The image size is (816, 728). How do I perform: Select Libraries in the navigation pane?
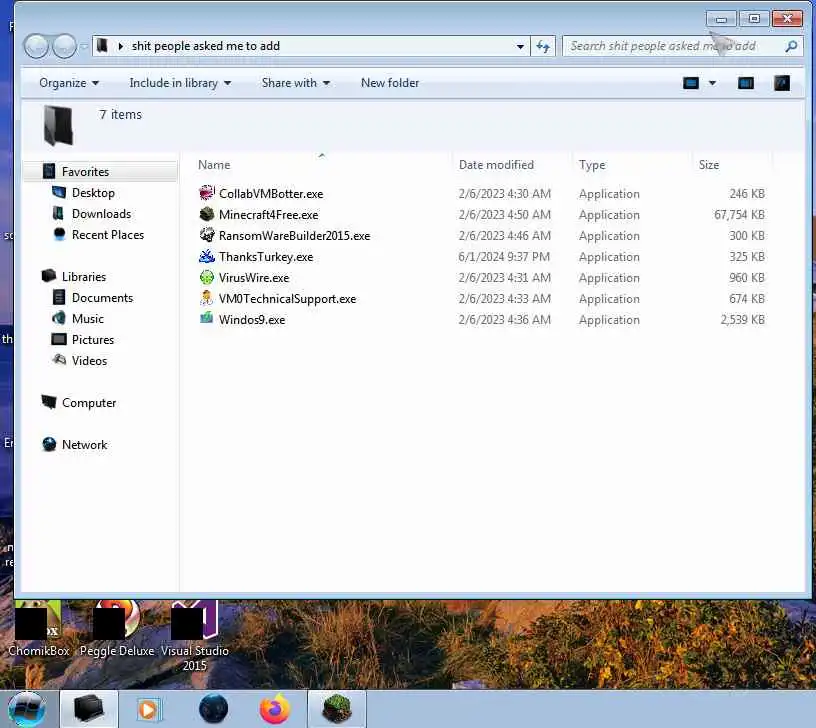tap(83, 277)
